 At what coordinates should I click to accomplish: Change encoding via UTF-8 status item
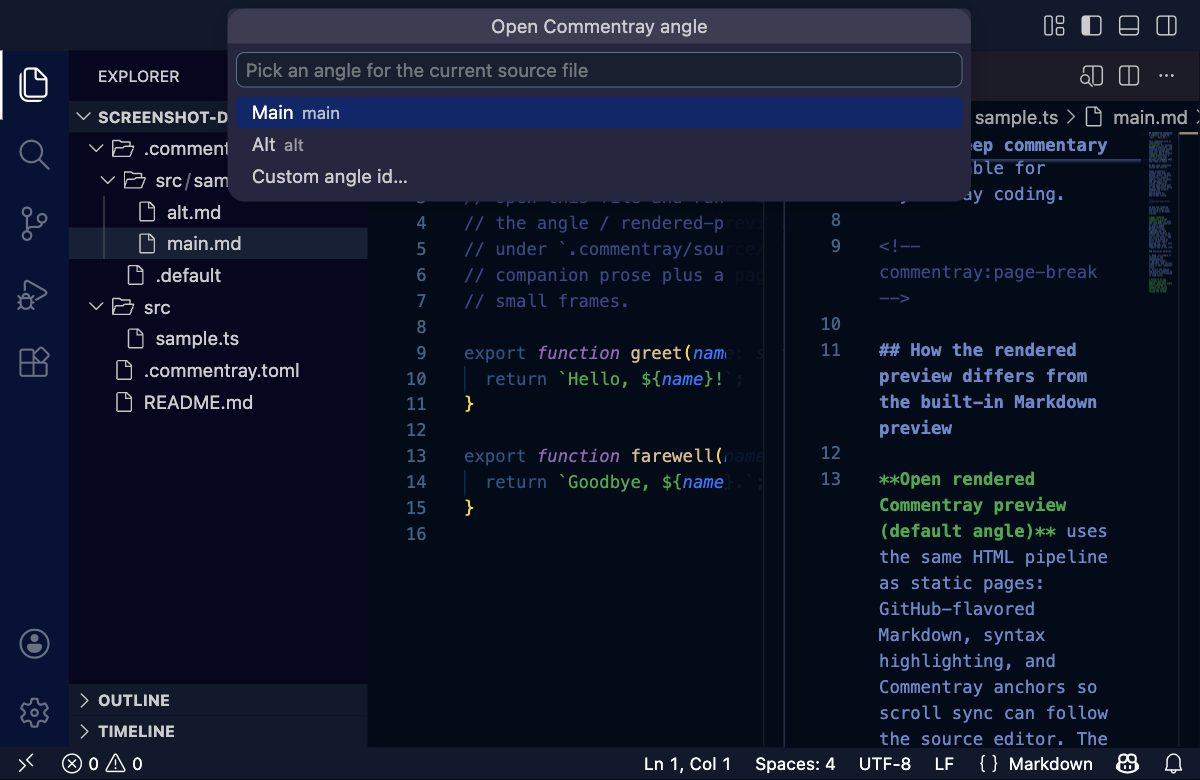click(x=884, y=764)
